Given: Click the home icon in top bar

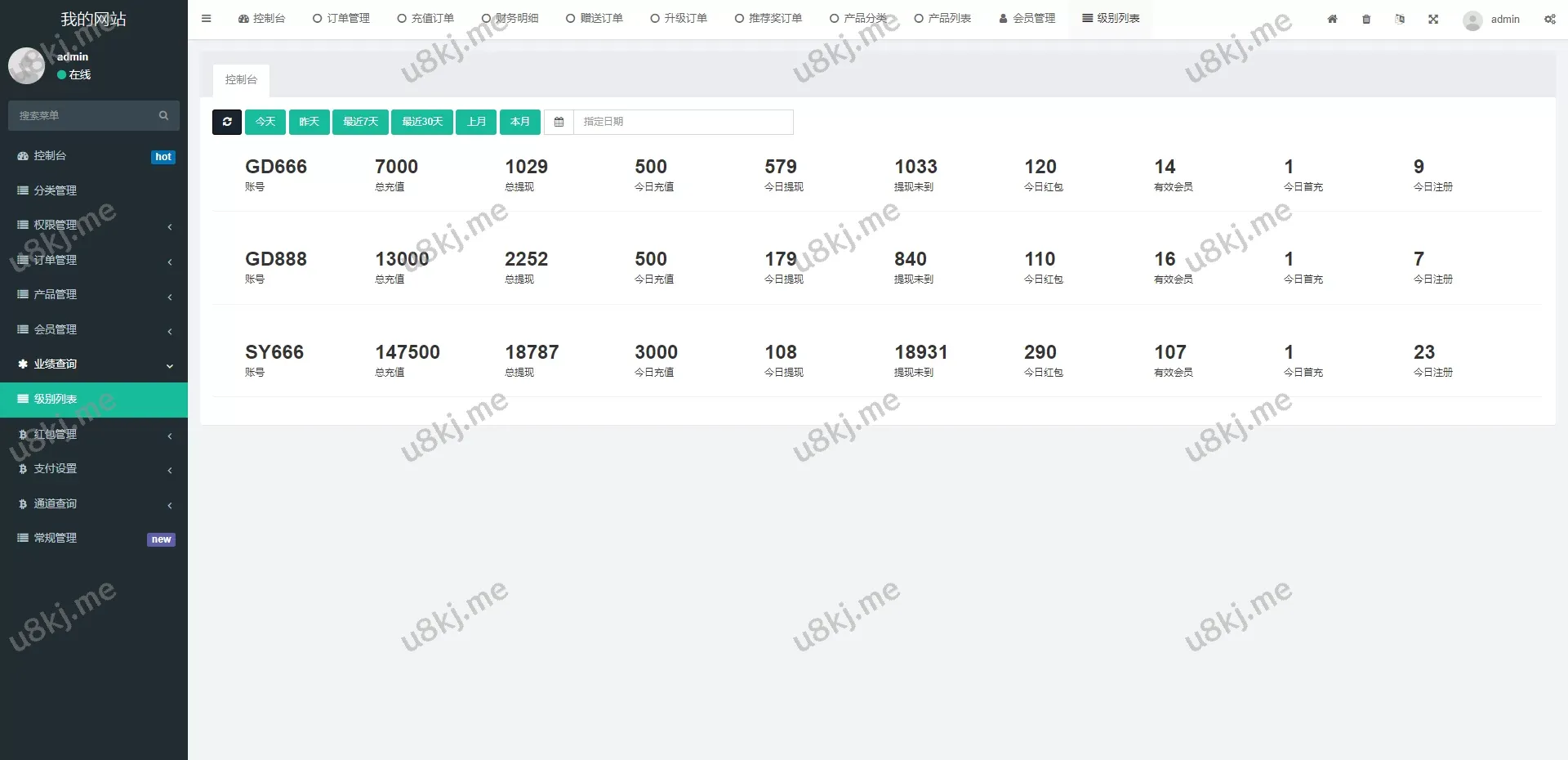Looking at the screenshot, I should pos(1332,19).
